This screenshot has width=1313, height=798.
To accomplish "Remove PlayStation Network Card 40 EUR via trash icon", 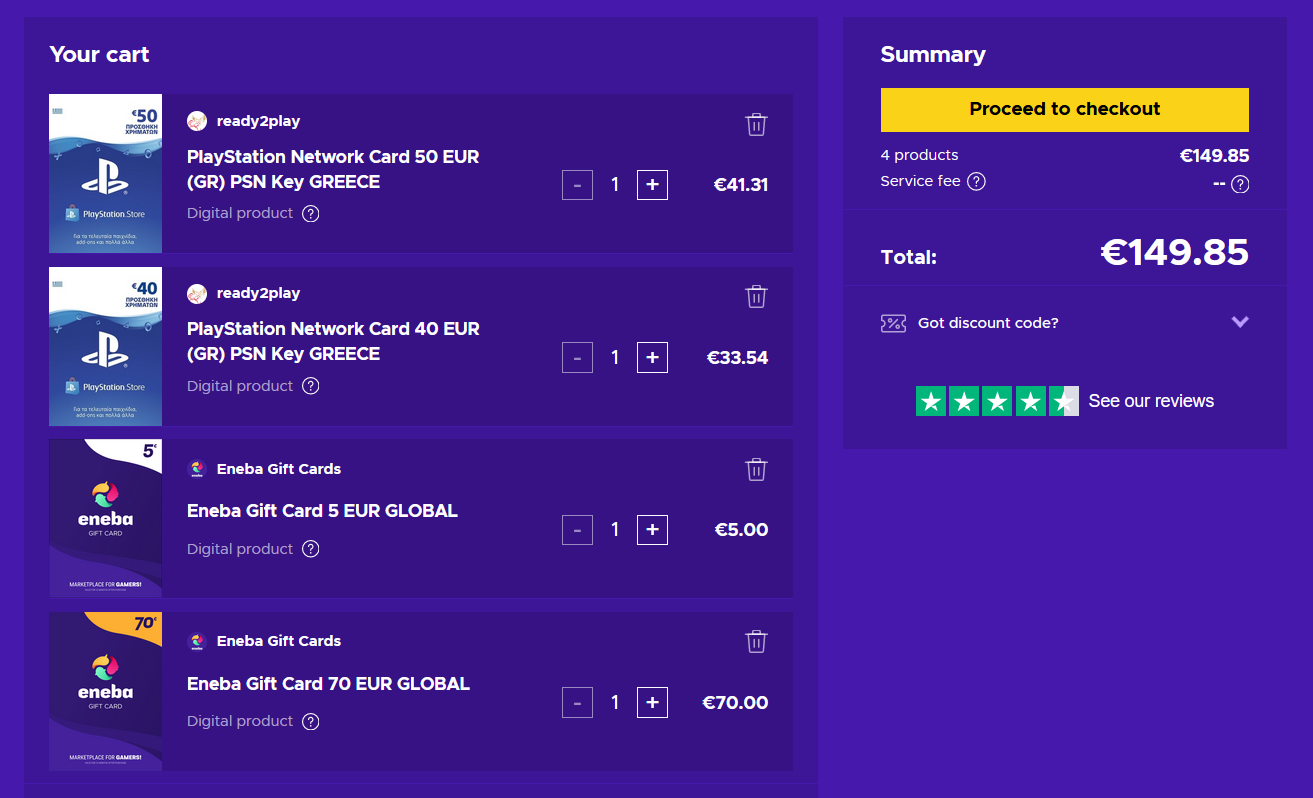I will pos(756,296).
